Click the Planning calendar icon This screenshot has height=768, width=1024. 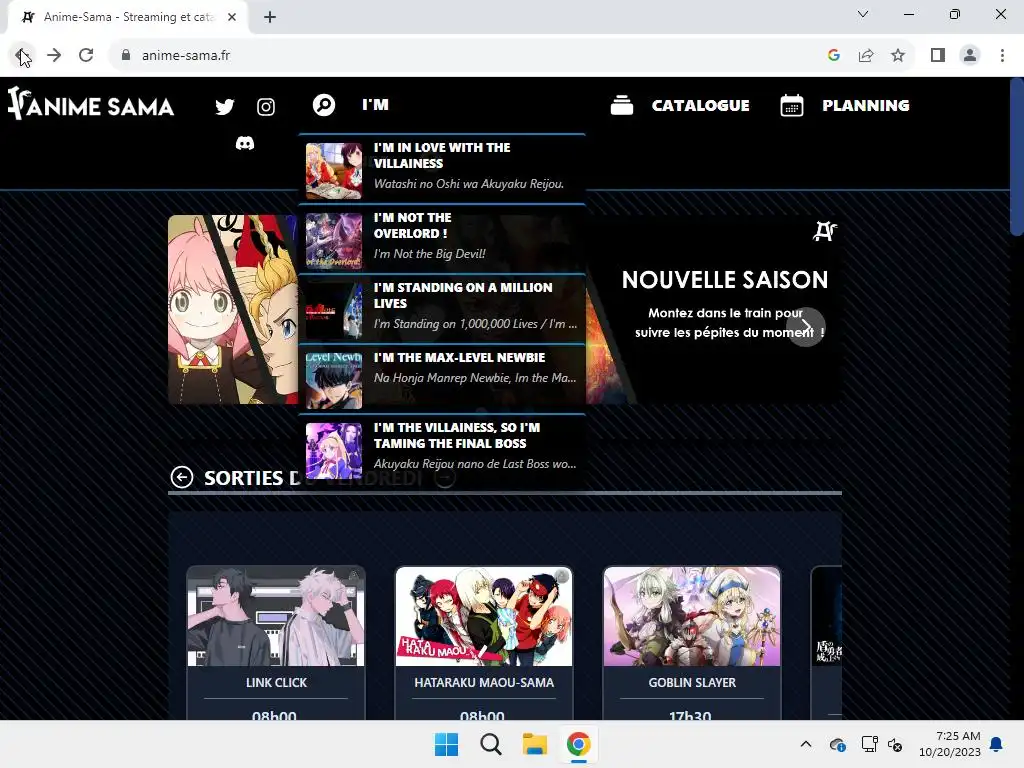coord(792,105)
